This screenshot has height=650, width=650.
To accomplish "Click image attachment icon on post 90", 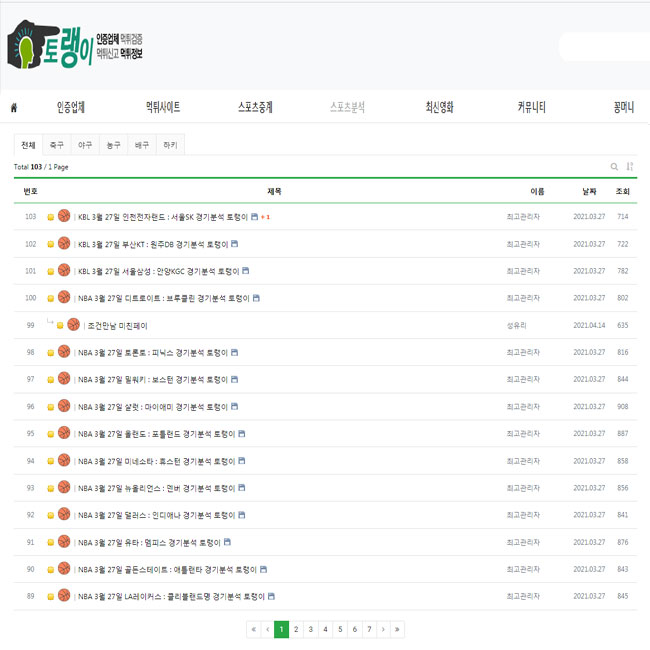I will [x=263, y=569].
